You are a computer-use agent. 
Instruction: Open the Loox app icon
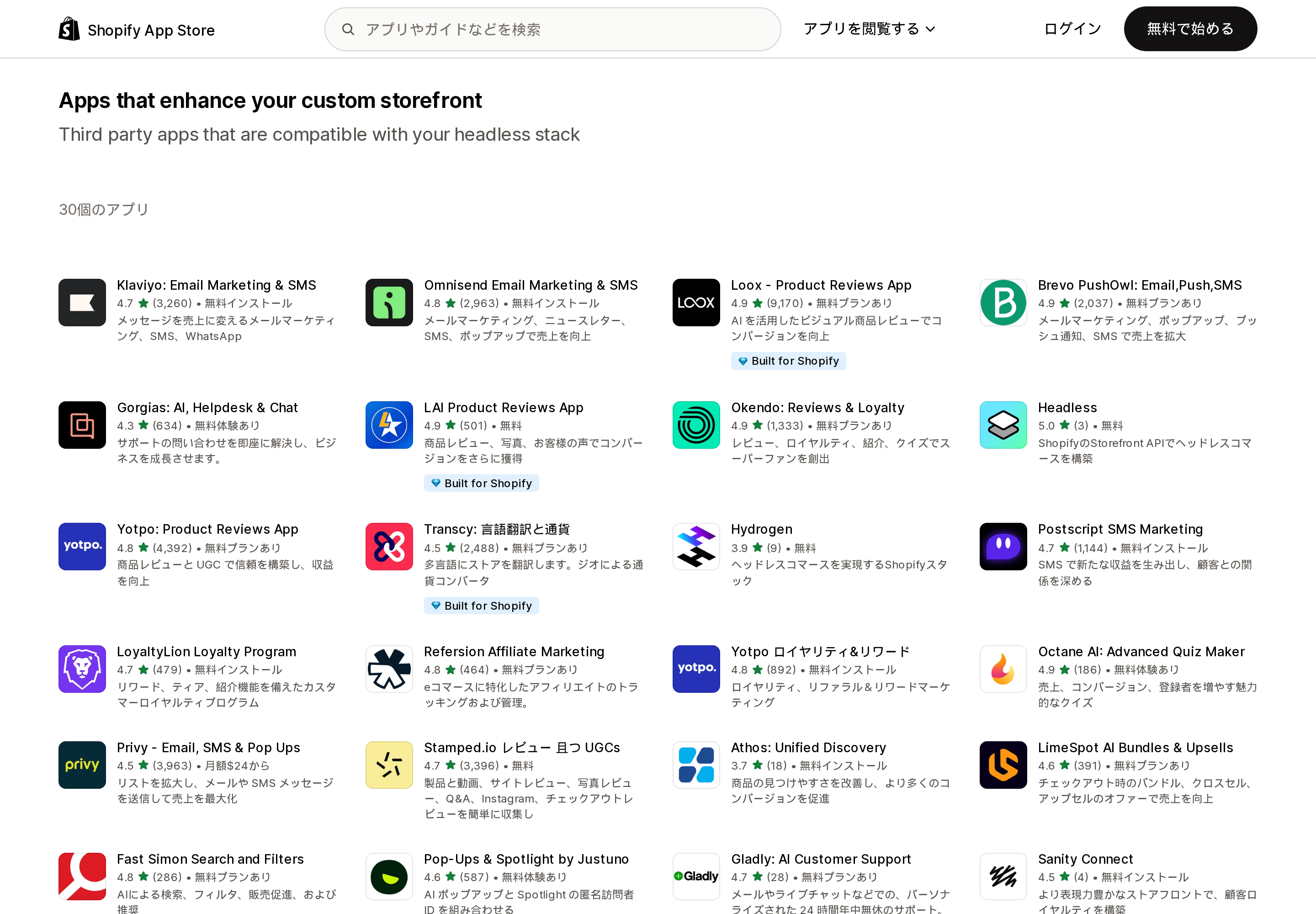(696, 303)
